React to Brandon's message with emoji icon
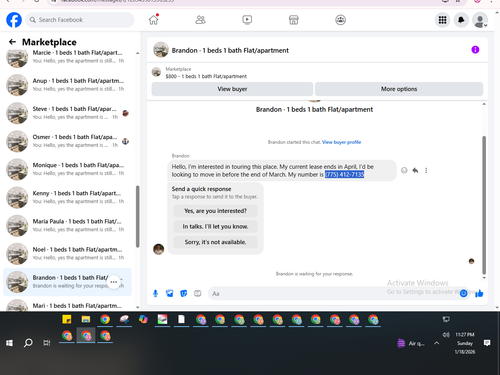 [x=404, y=170]
